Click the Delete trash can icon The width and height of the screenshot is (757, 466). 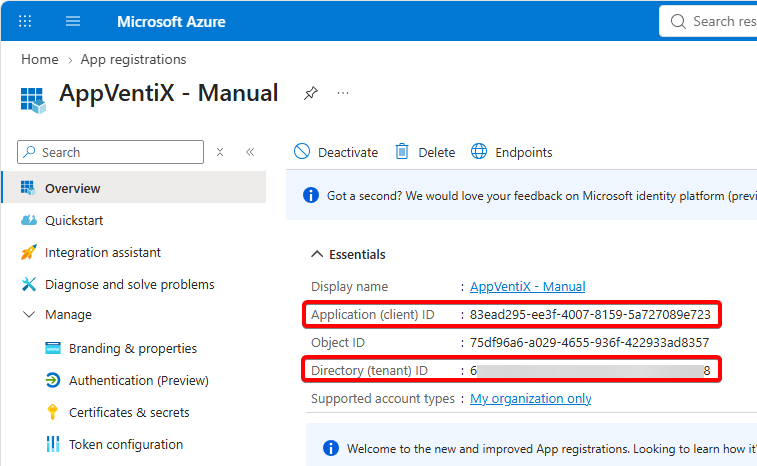coord(402,152)
